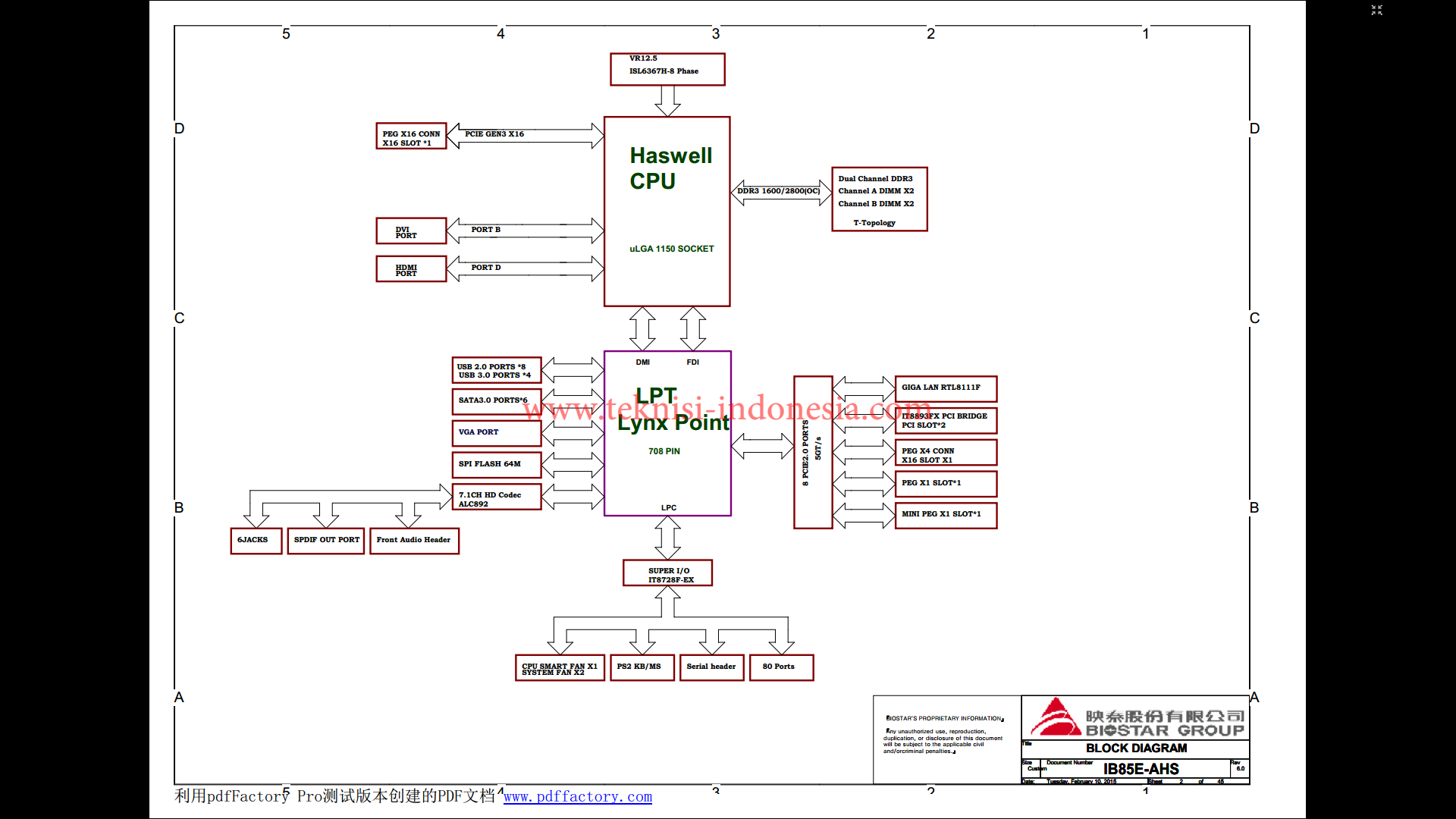Click the 7.1CH HD Codec ALC892 box

[x=496, y=497]
